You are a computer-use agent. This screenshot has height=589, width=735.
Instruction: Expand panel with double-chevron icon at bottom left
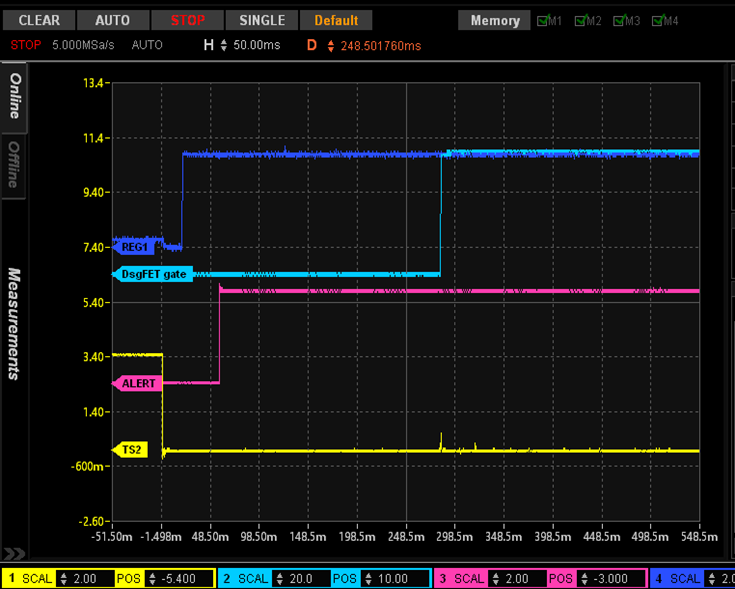point(14,553)
